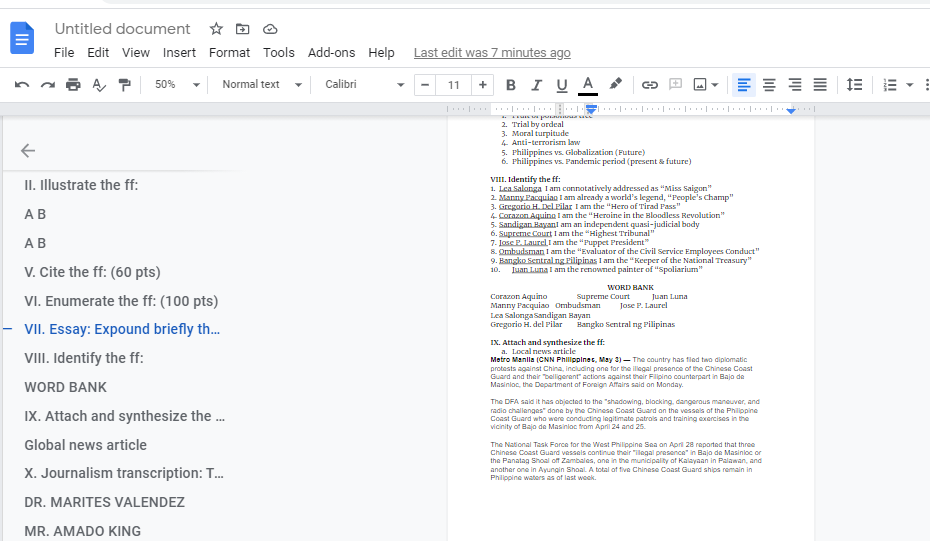
Task: Go to VIII. Identify the ff outline heading
Action: click(84, 358)
